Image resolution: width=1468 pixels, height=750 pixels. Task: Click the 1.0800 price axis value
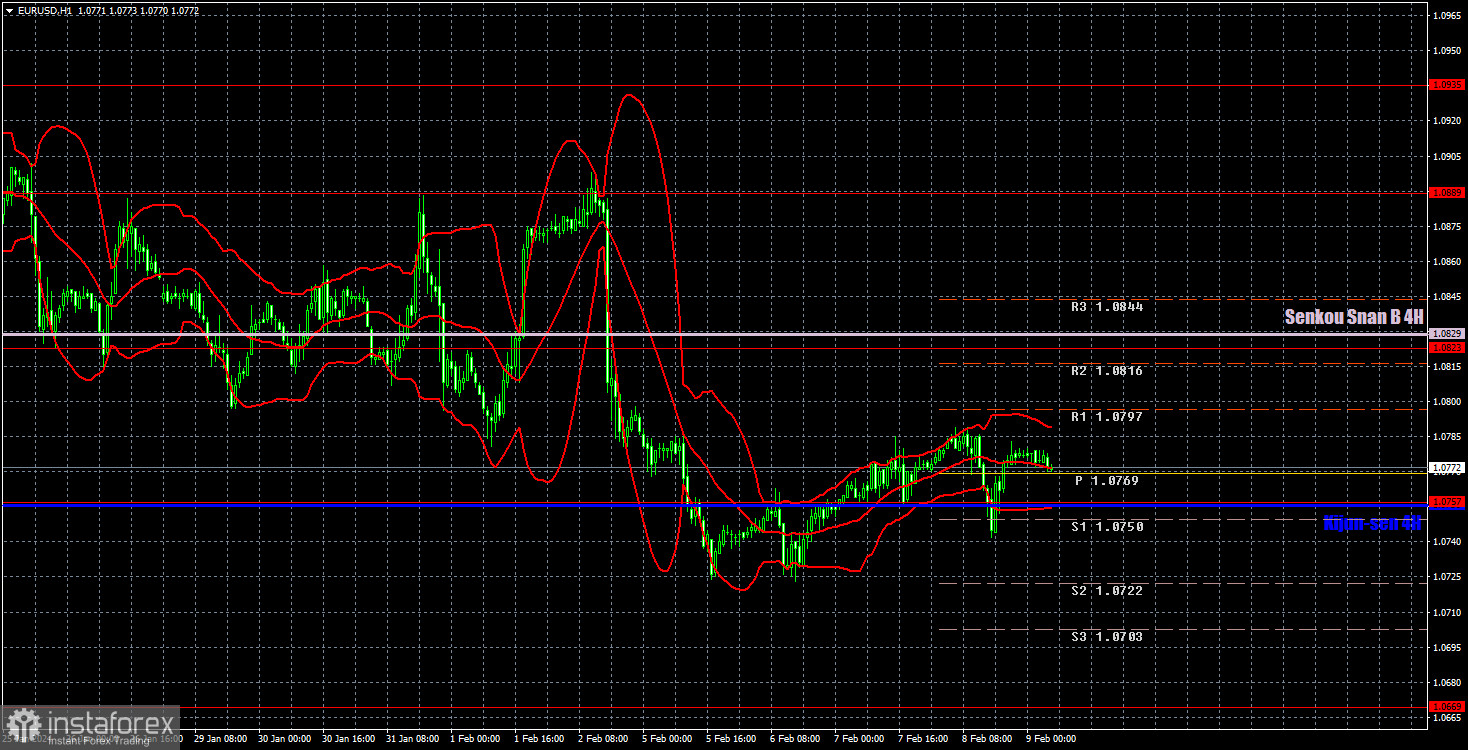click(1448, 402)
